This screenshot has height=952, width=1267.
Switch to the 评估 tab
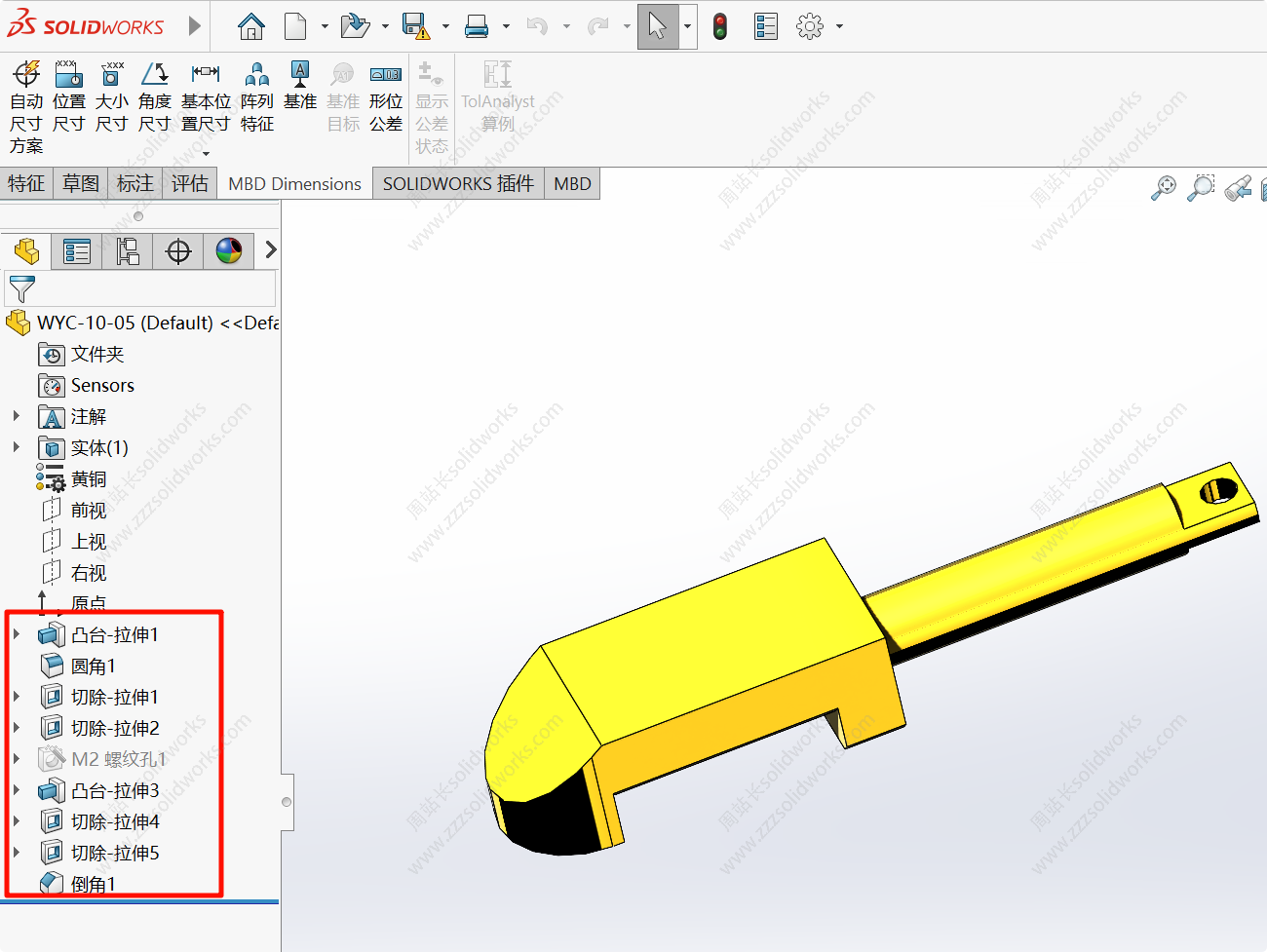190,183
